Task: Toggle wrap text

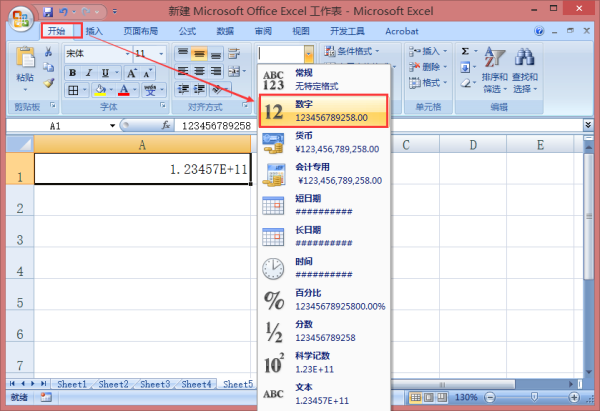Action: click(234, 54)
